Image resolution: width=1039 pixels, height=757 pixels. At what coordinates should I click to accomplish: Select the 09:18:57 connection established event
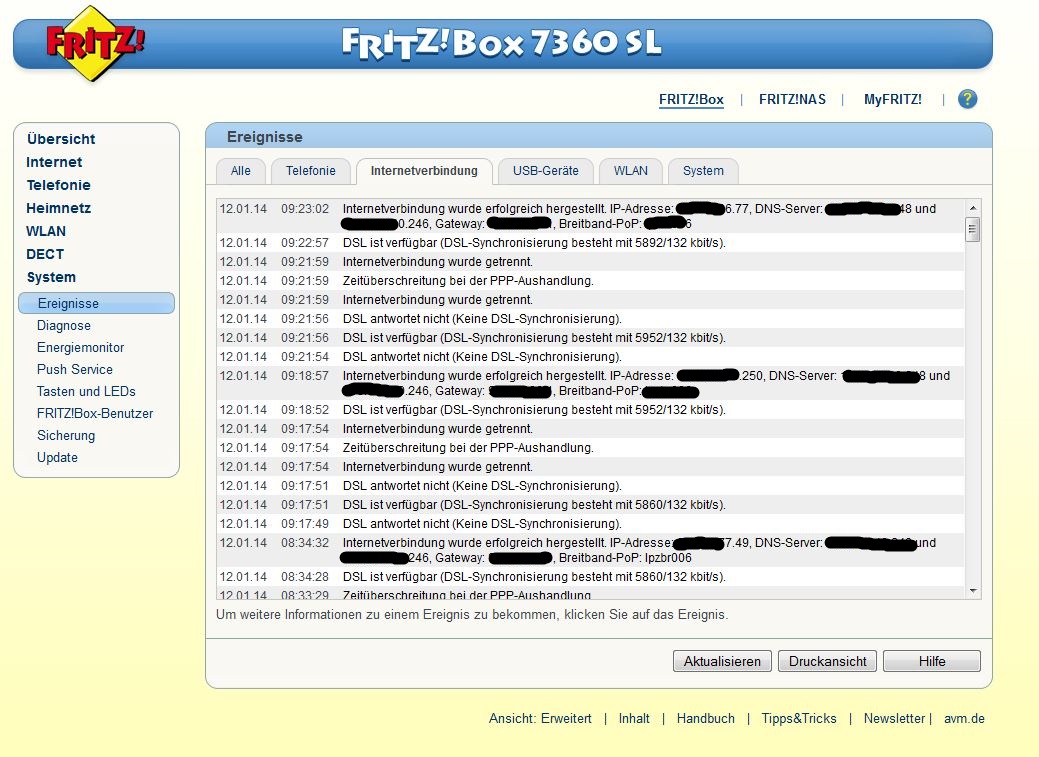[x=591, y=383]
